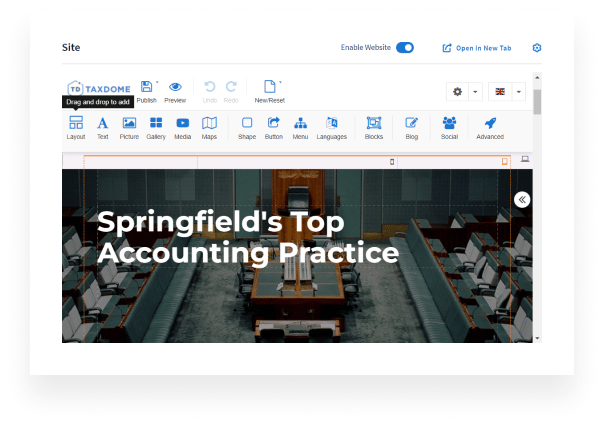
Task: Choose the Picture tool
Action: click(x=129, y=127)
